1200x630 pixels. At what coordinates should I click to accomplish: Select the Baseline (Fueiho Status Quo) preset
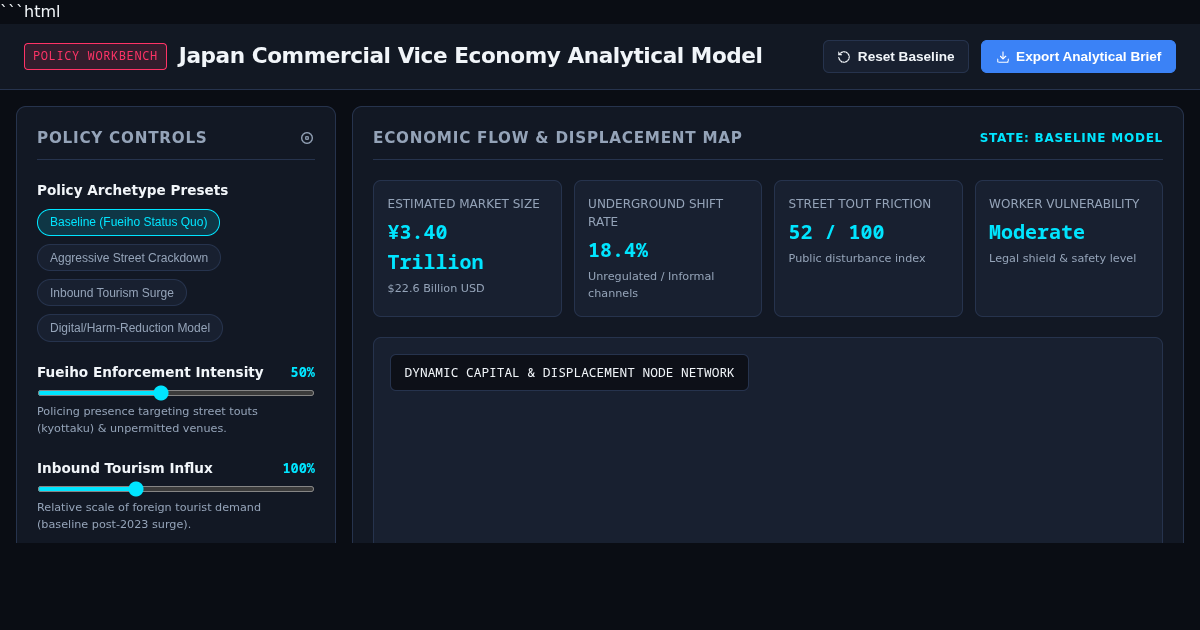point(128,222)
